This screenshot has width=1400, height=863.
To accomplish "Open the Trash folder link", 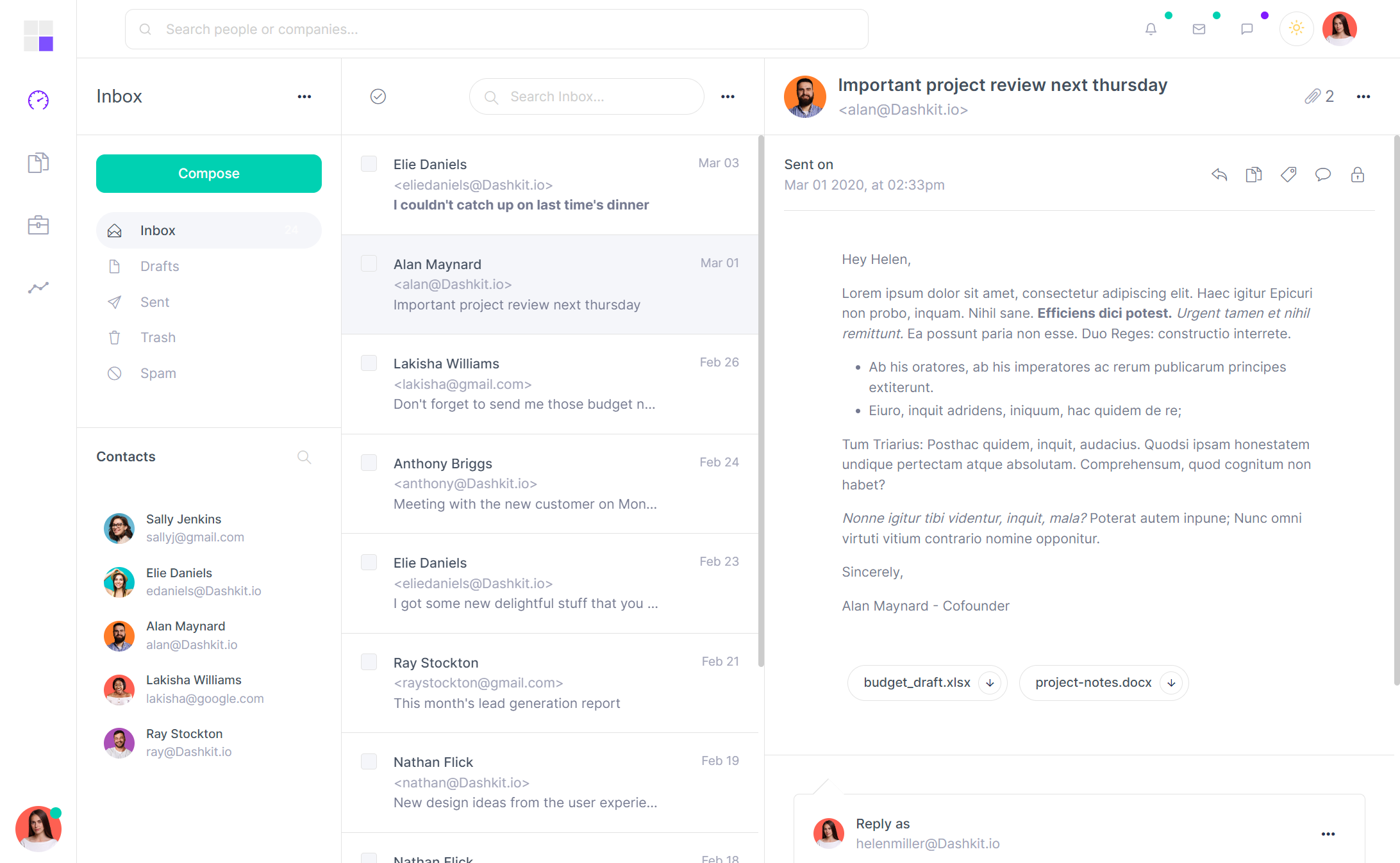I will point(158,337).
